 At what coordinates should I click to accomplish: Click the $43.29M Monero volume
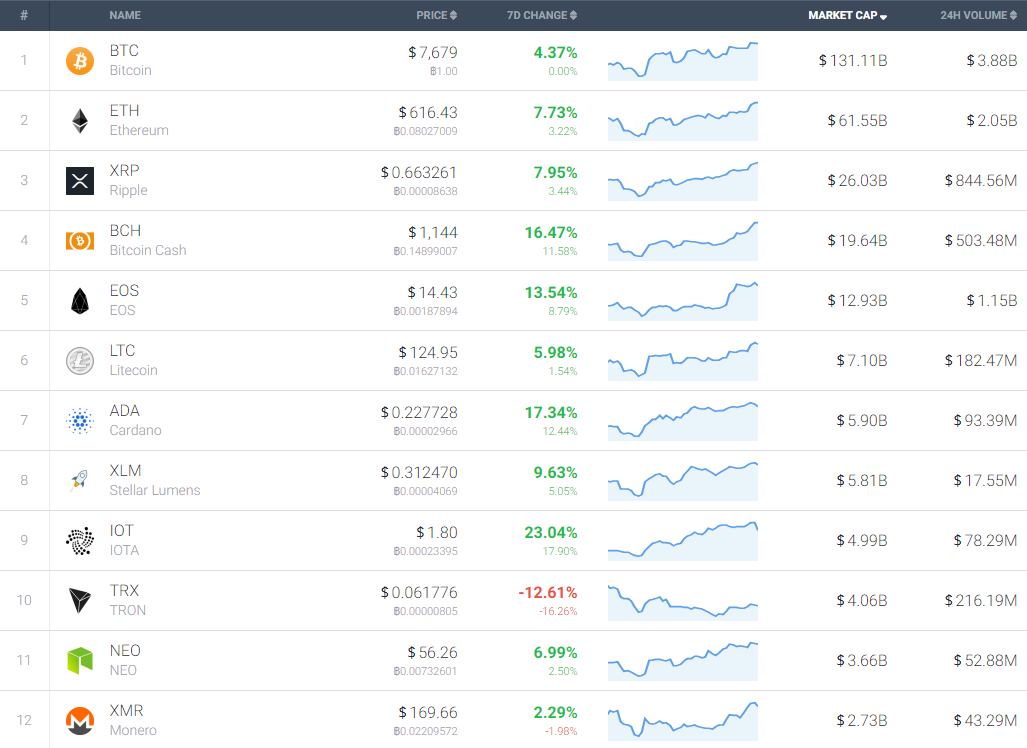tap(985, 720)
